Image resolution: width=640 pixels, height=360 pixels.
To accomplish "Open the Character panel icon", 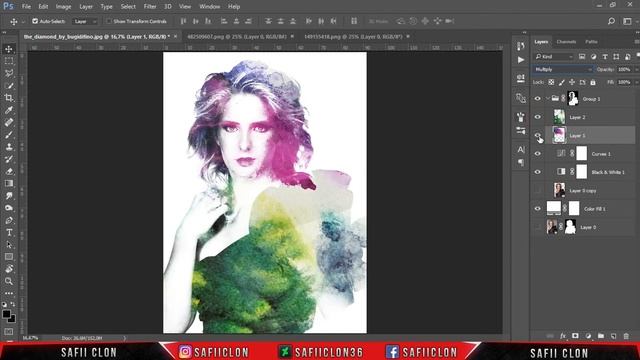I will click(x=521, y=149).
